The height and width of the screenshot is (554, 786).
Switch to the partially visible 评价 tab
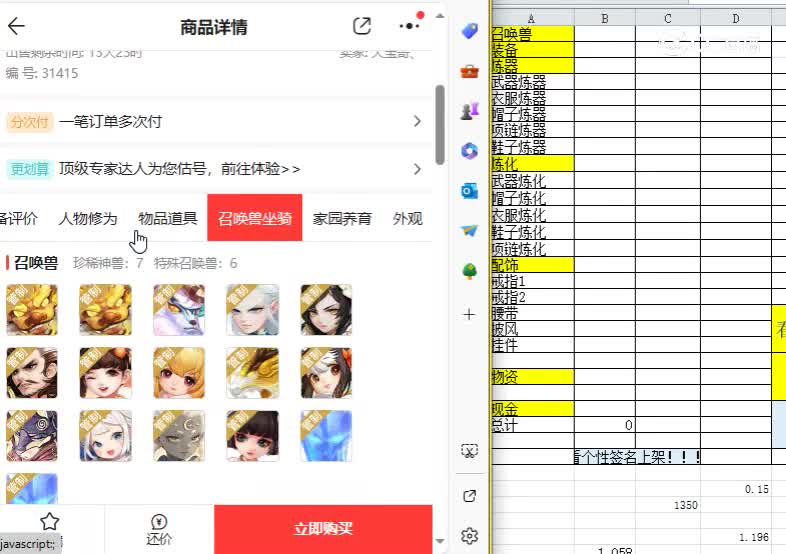[19, 219]
